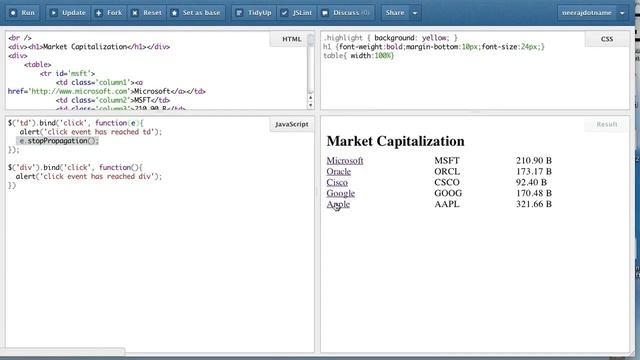Click the AAPL ticker cell

pyautogui.click(x=447, y=204)
